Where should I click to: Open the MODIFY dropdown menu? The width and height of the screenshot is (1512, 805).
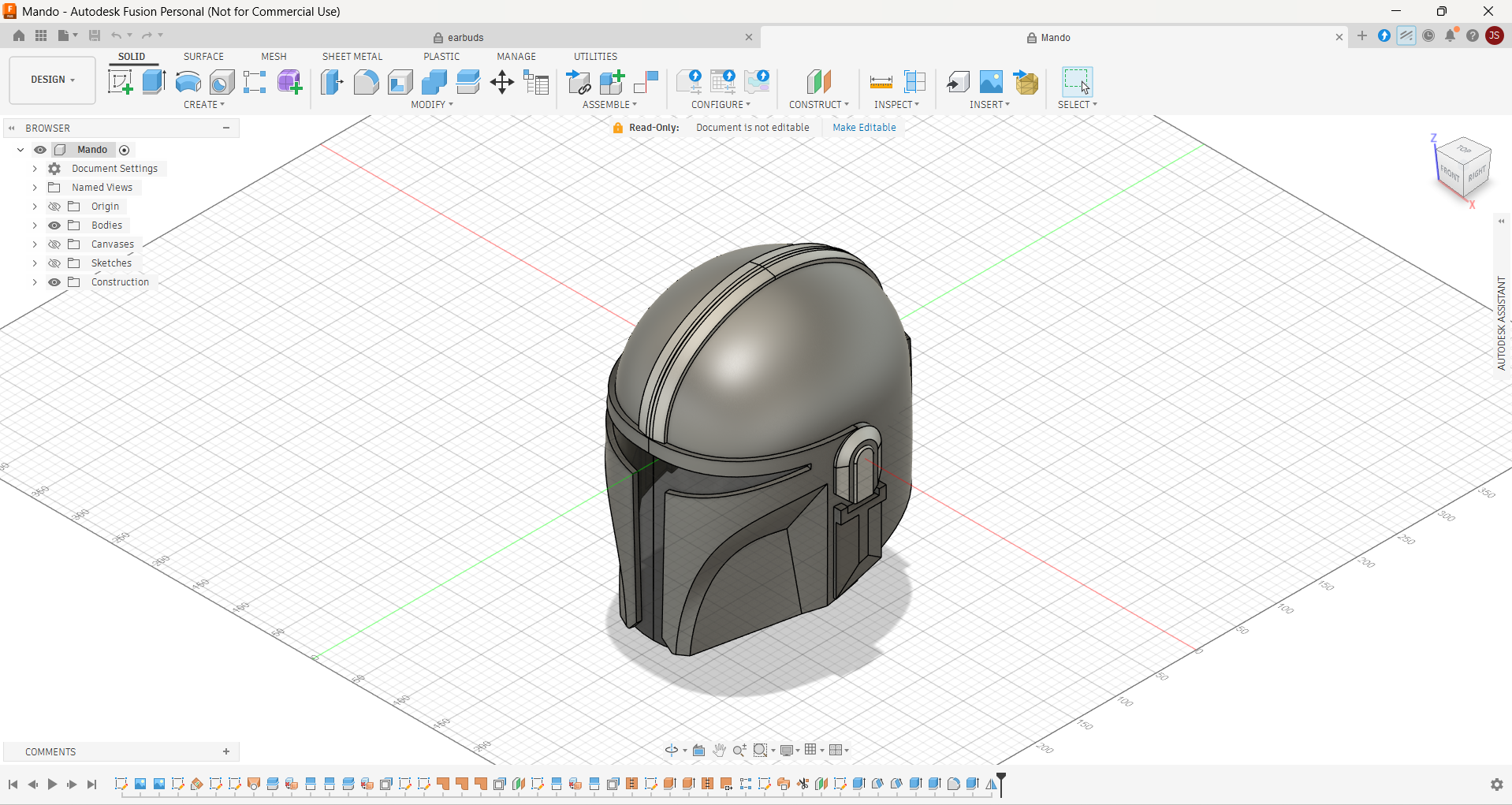(432, 104)
